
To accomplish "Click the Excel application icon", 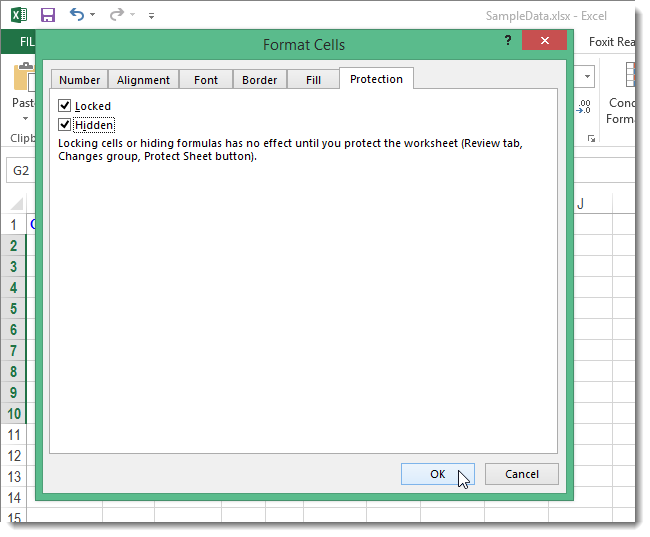I will (x=19, y=15).
